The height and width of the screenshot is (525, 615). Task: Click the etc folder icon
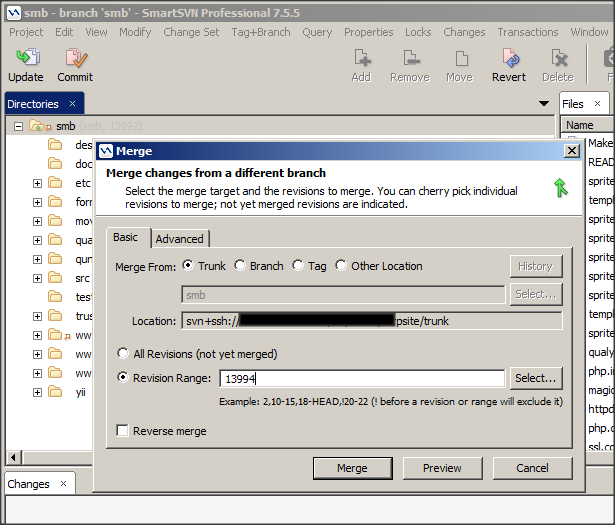pos(55,183)
